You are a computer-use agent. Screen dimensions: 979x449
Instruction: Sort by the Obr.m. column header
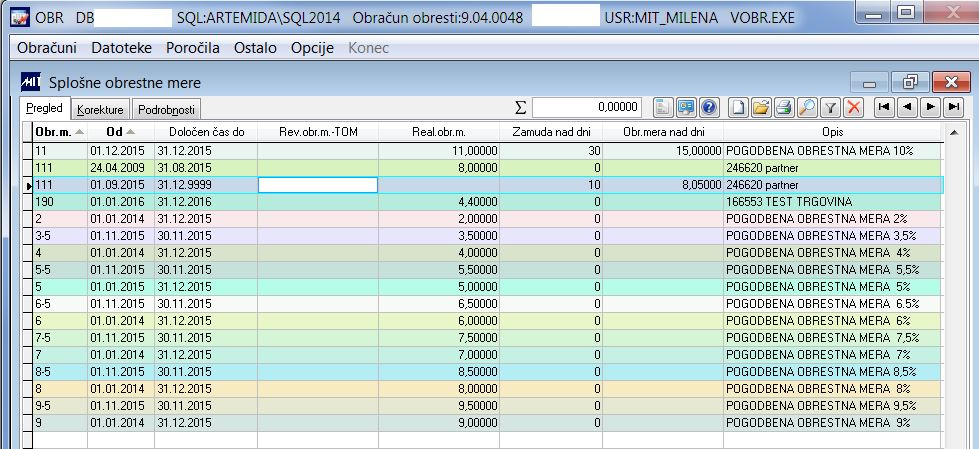pos(60,132)
